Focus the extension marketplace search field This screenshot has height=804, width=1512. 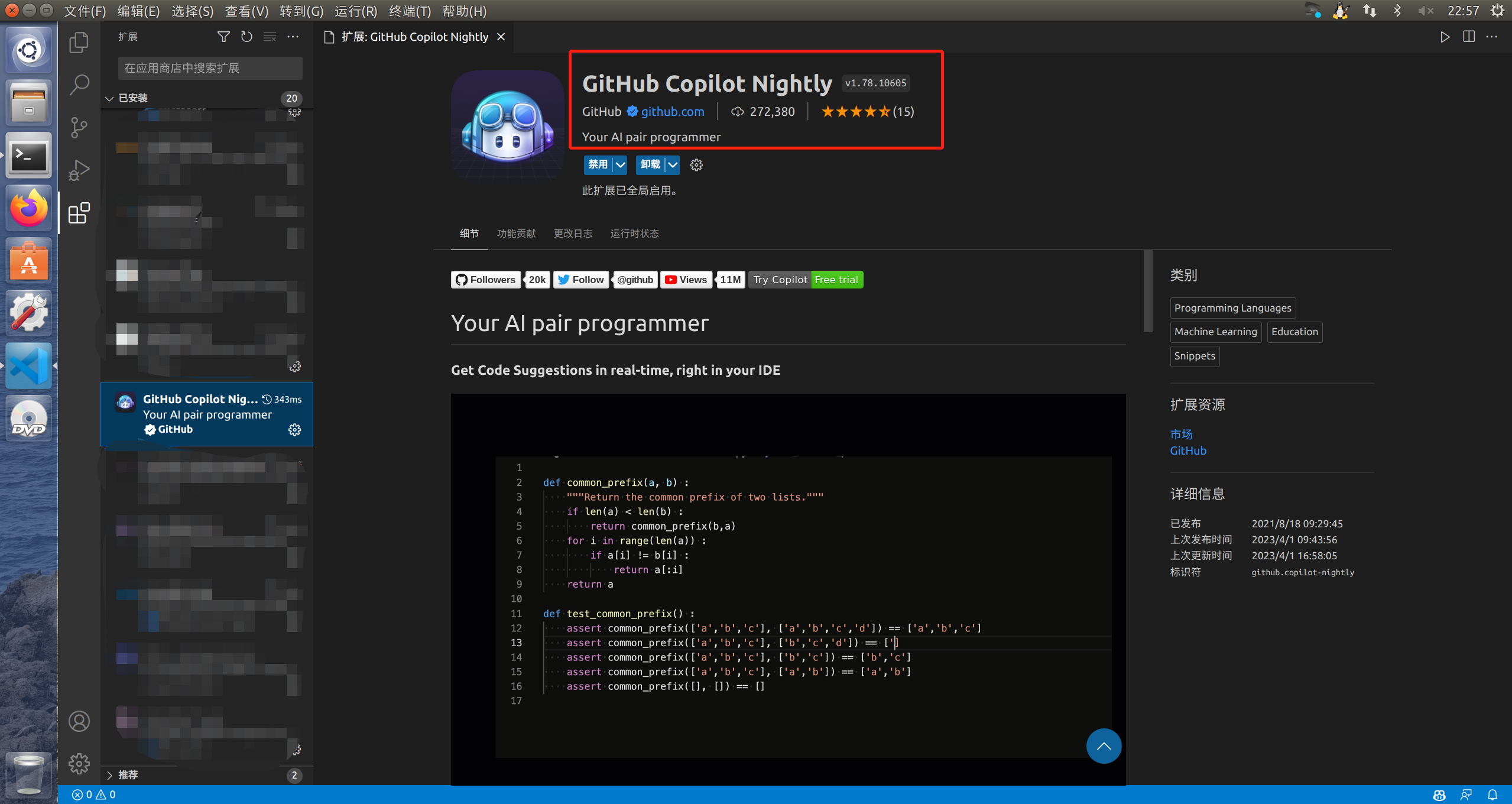210,68
